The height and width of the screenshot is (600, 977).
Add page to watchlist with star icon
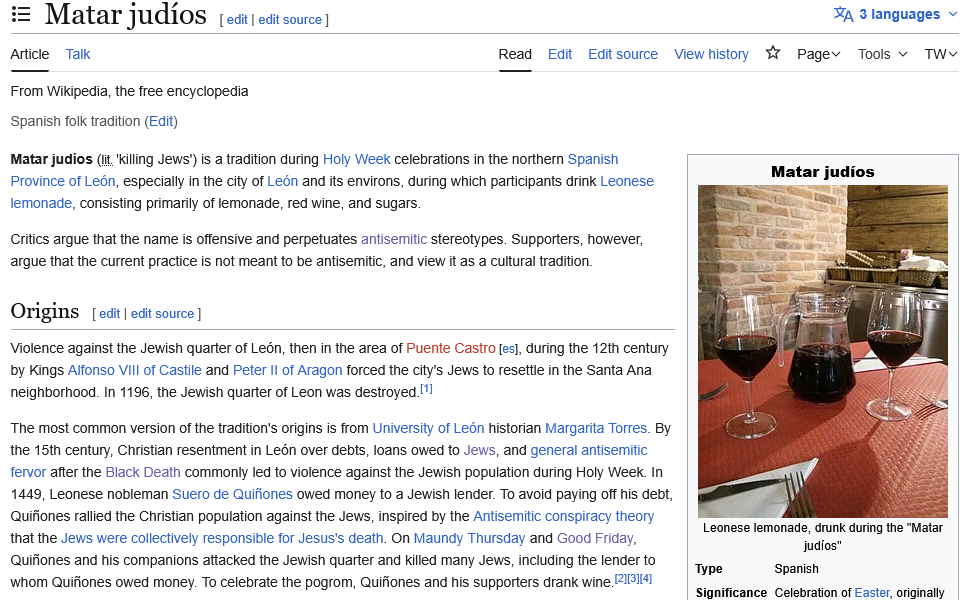(x=773, y=53)
